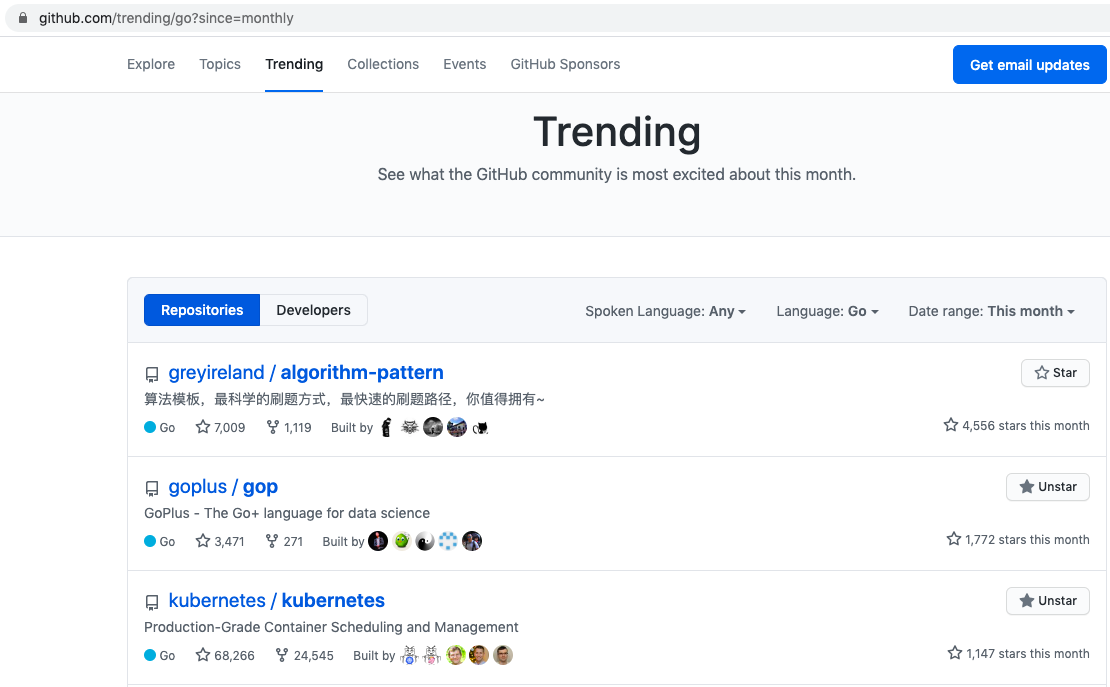Click first contributor avatar of goplus/gop
The width and height of the screenshot is (1110, 687).
point(378,541)
